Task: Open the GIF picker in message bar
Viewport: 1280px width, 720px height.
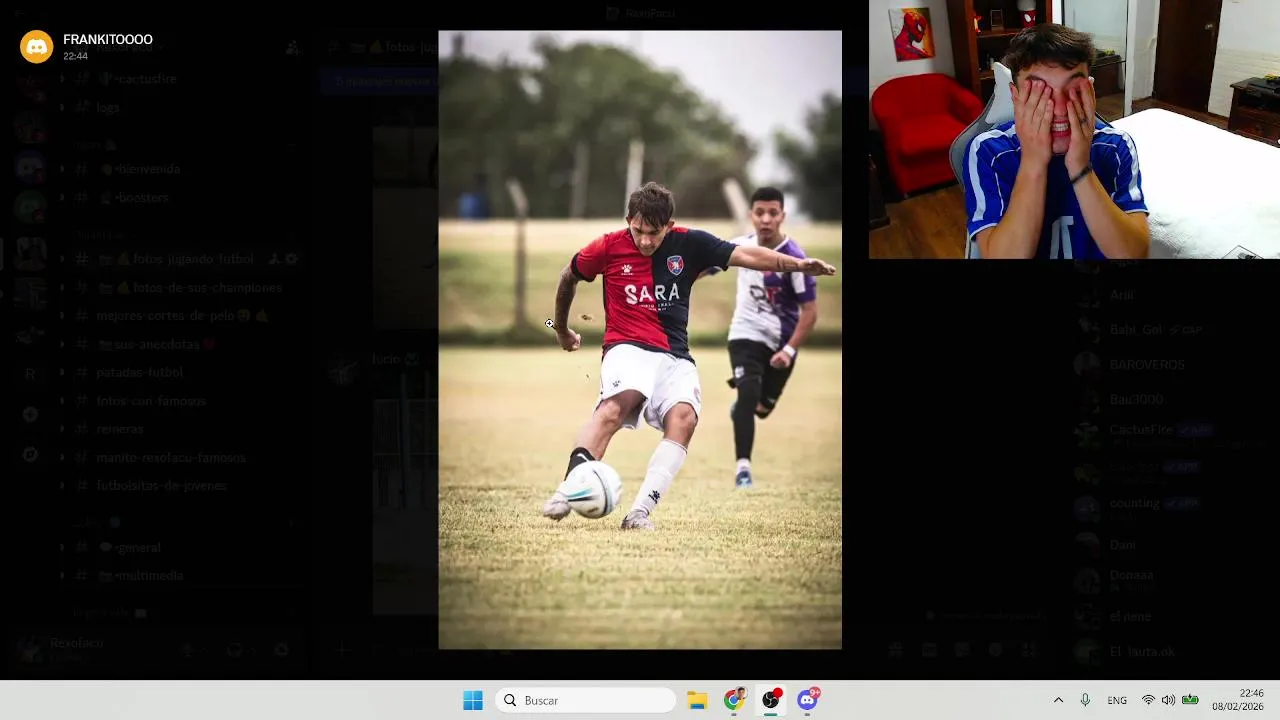Action: 929,650
